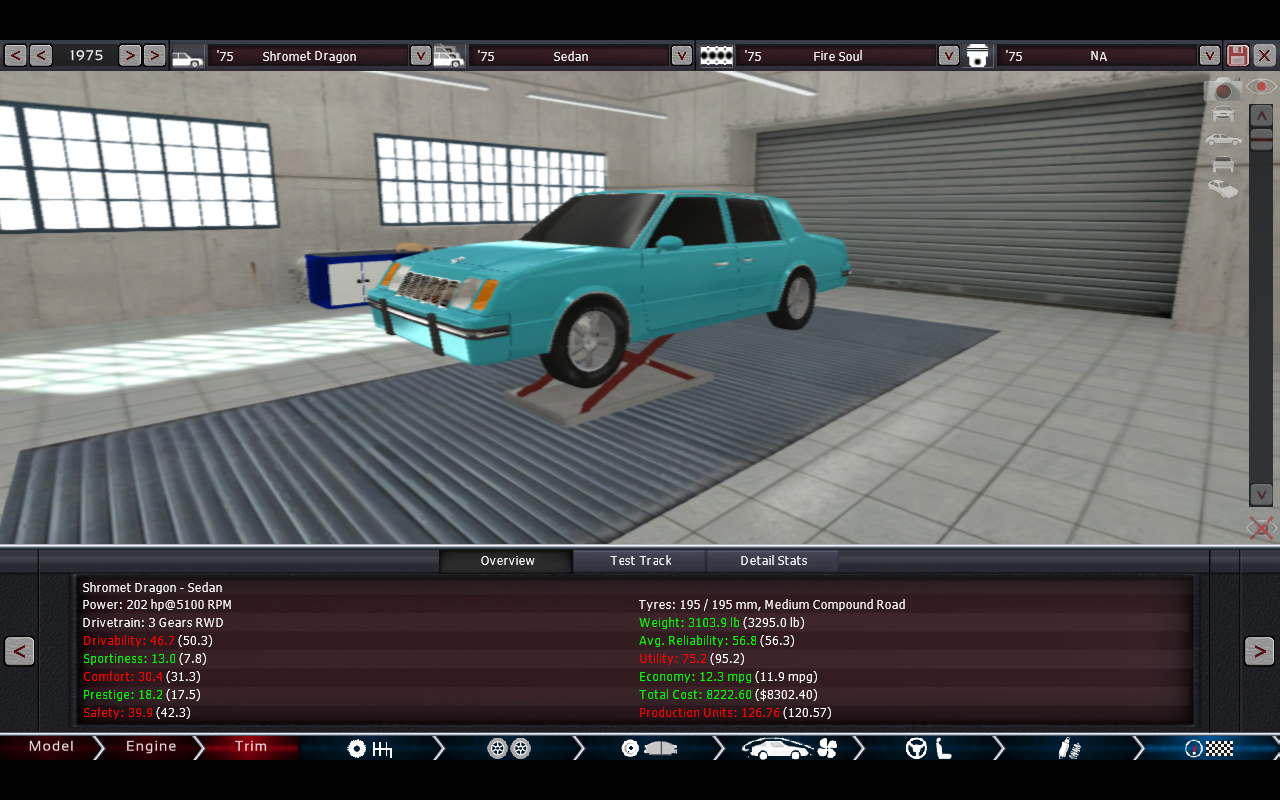This screenshot has height=800, width=1280.
Task: Go to the Model stage
Action: (51, 747)
